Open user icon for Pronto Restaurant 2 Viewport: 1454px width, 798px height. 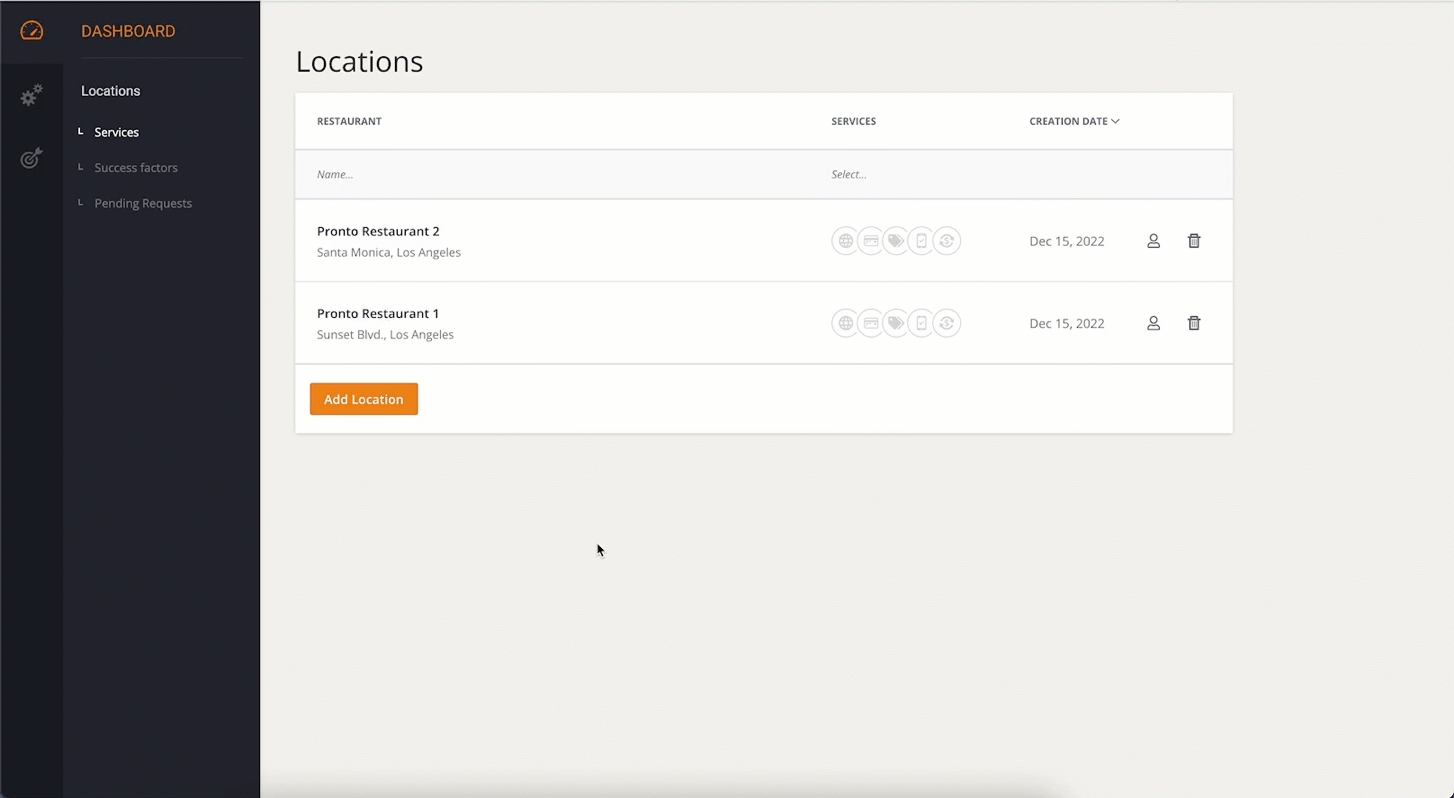1153,241
